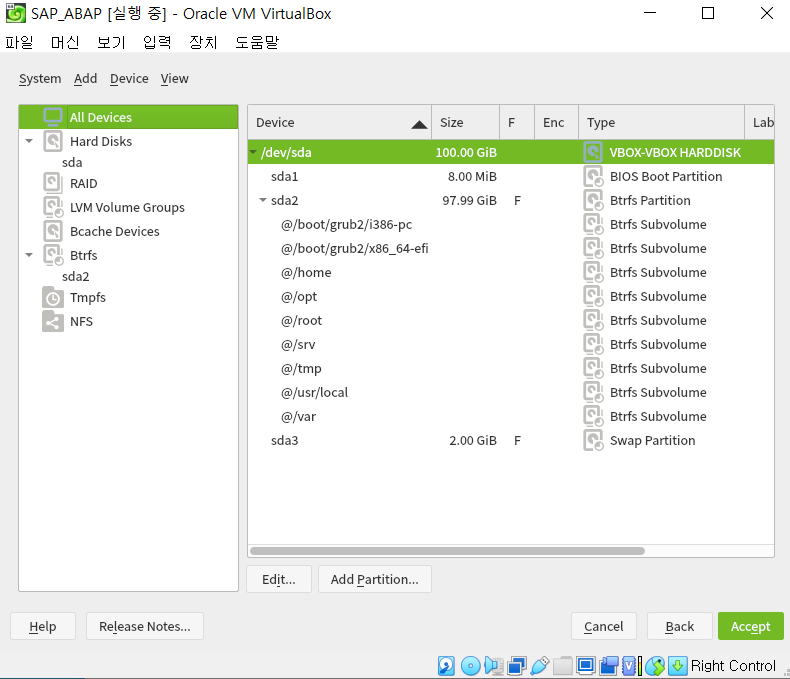
Task: Click the VBOX HARDDISK disk icon
Action: click(593, 152)
